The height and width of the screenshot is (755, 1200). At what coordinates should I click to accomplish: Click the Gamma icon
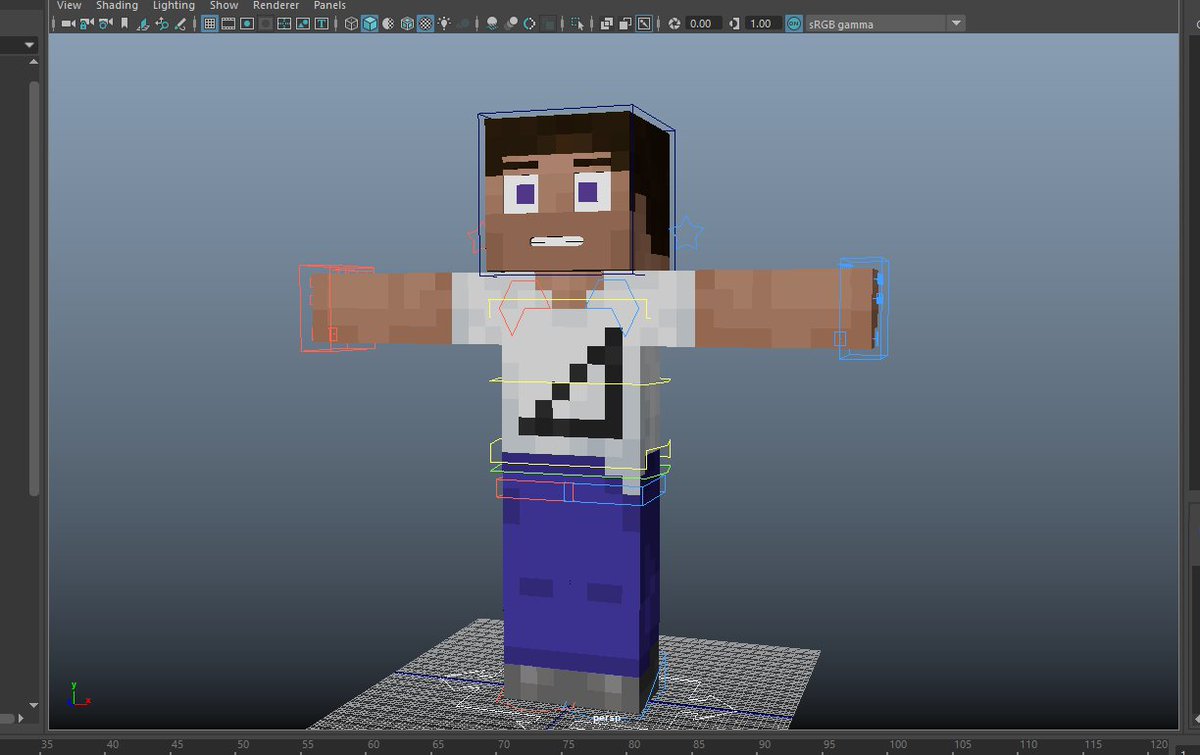(x=735, y=23)
